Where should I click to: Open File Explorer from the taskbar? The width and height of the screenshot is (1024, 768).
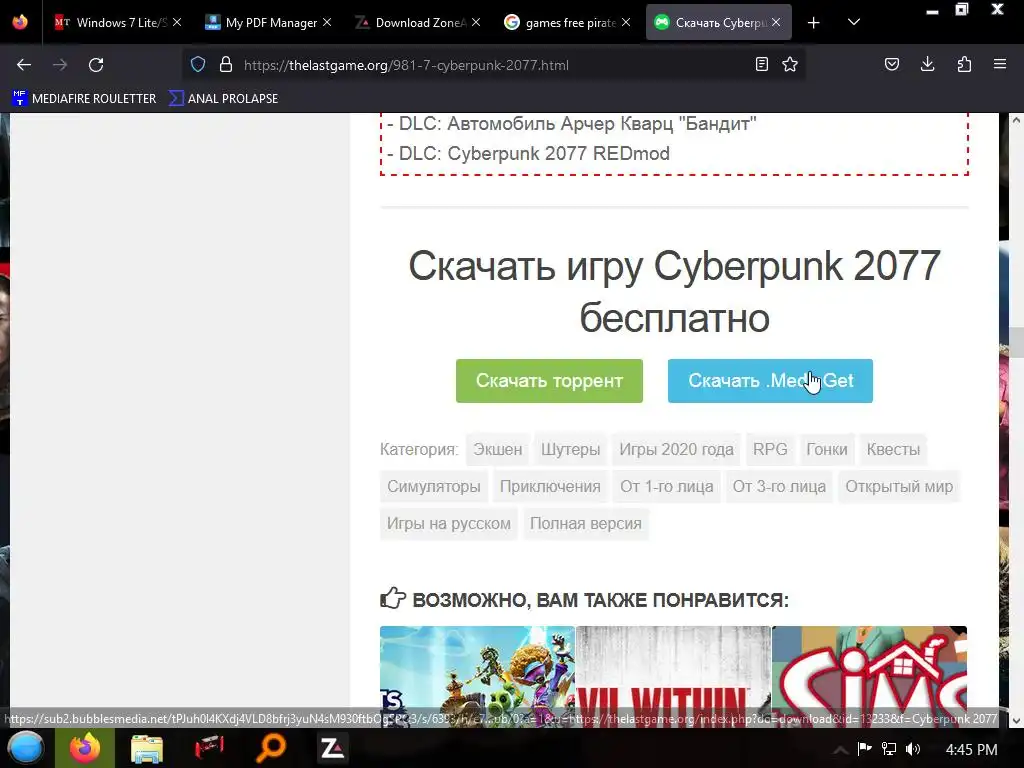[147, 748]
